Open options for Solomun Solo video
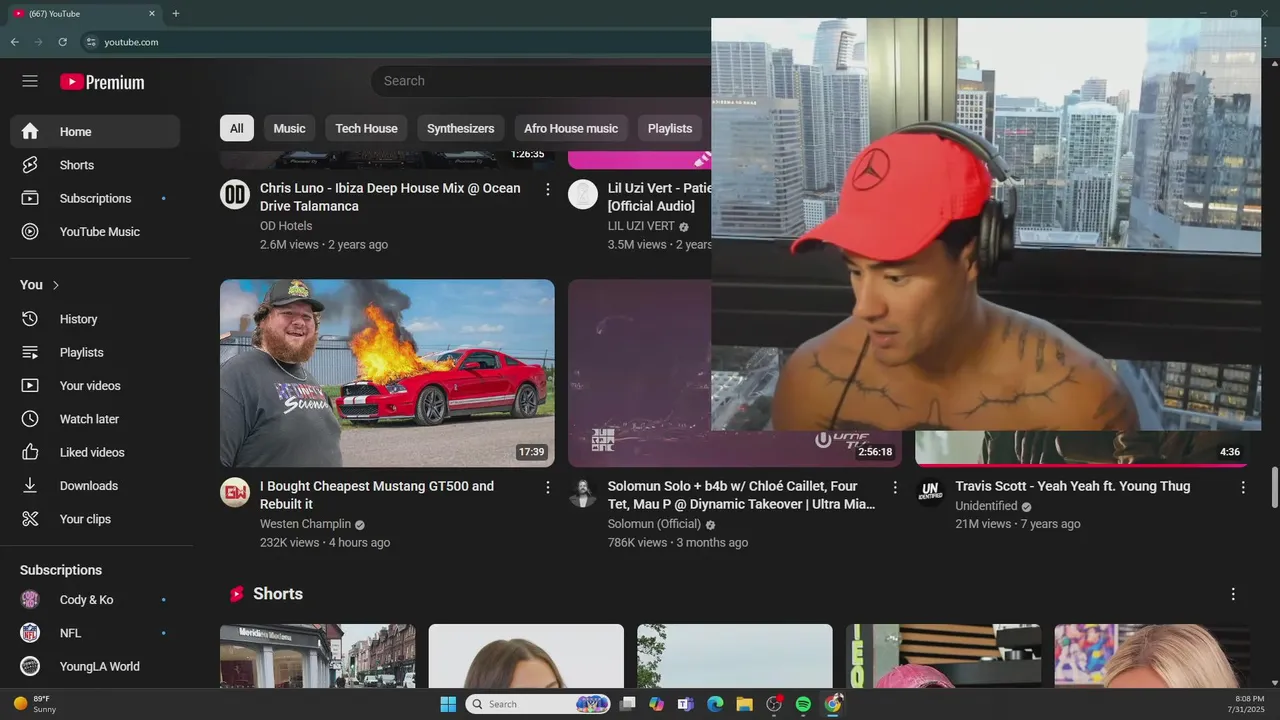The height and width of the screenshot is (720, 1280). point(895,487)
